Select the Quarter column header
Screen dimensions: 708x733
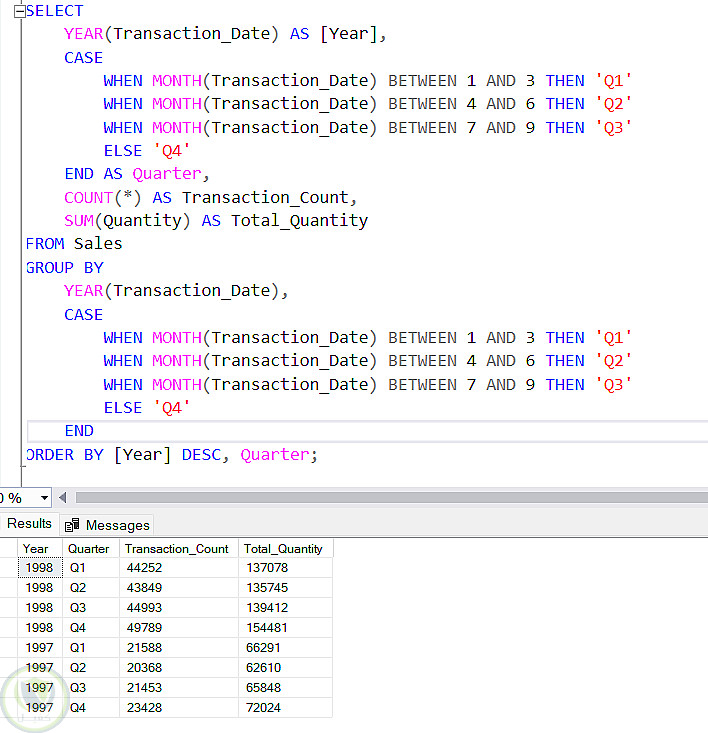coord(91,549)
